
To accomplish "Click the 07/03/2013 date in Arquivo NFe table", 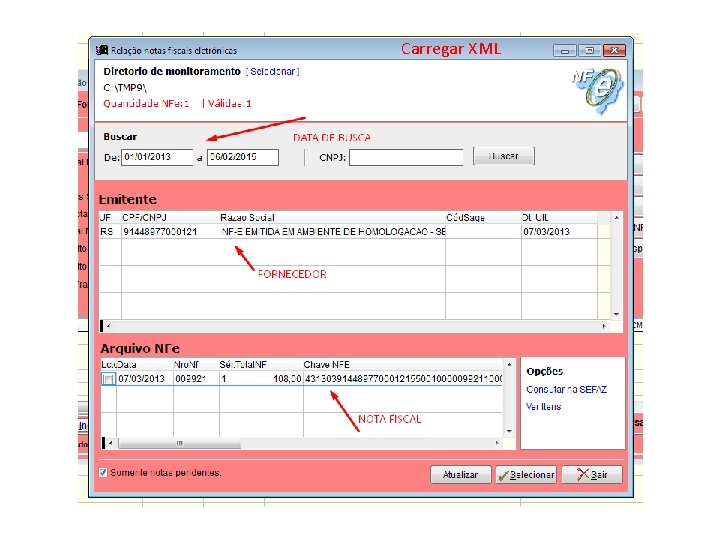I will tap(141, 379).
